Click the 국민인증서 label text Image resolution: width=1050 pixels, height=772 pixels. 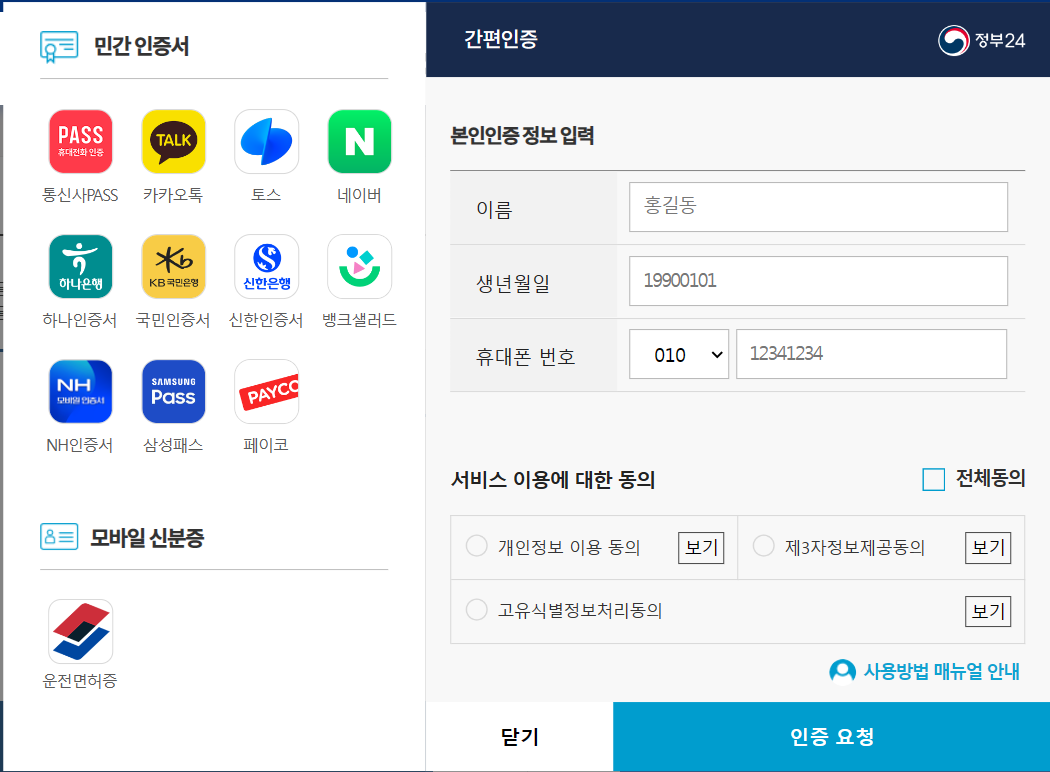(173, 320)
